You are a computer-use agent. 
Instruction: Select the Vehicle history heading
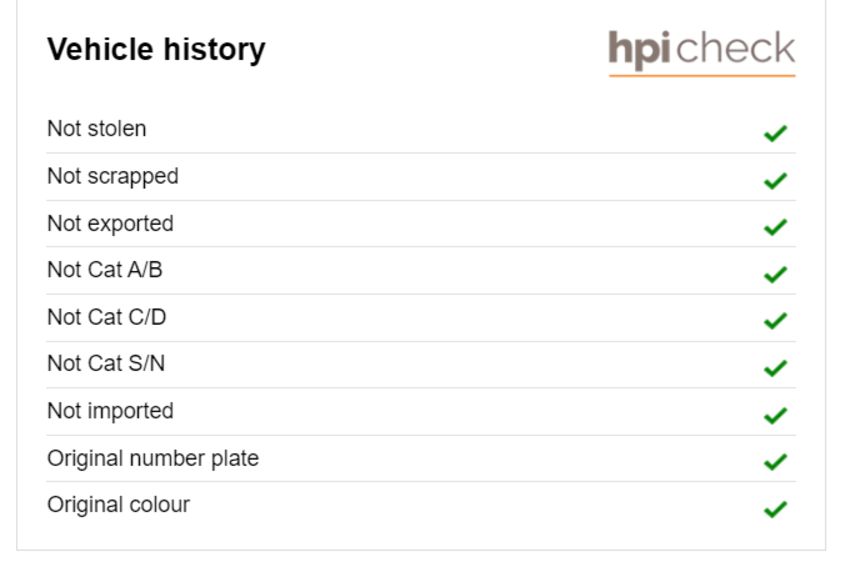click(156, 50)
